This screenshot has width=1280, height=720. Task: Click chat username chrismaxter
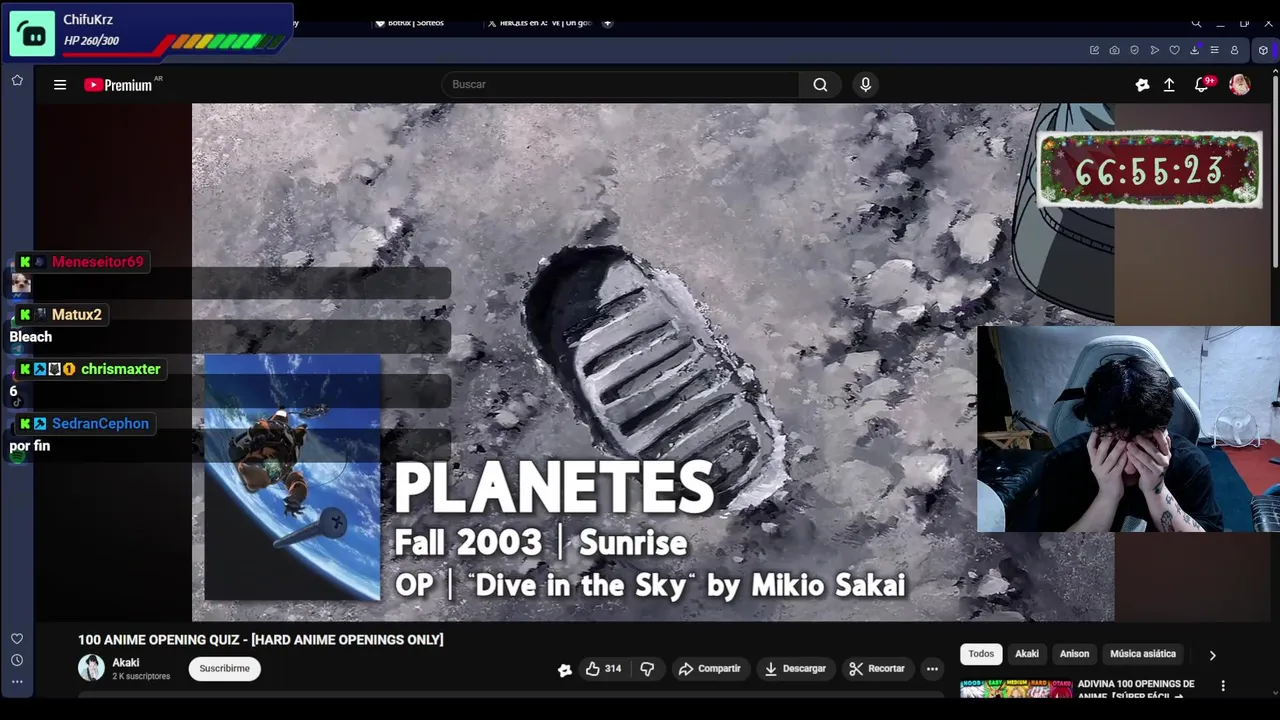pos(121,369)
